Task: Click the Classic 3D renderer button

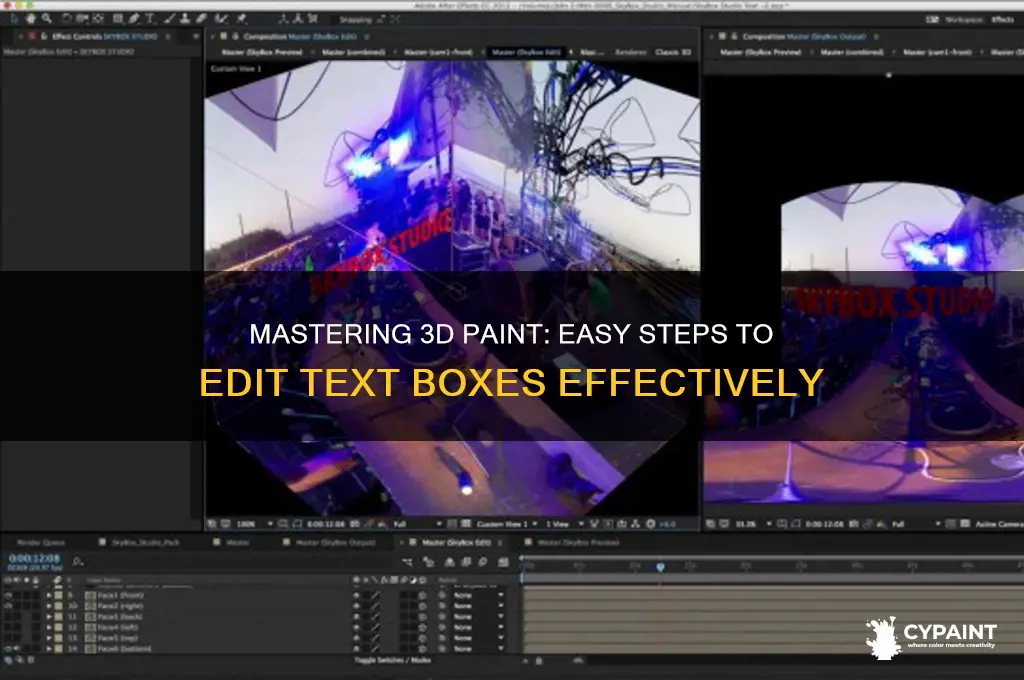Action: tap(673, 52)
